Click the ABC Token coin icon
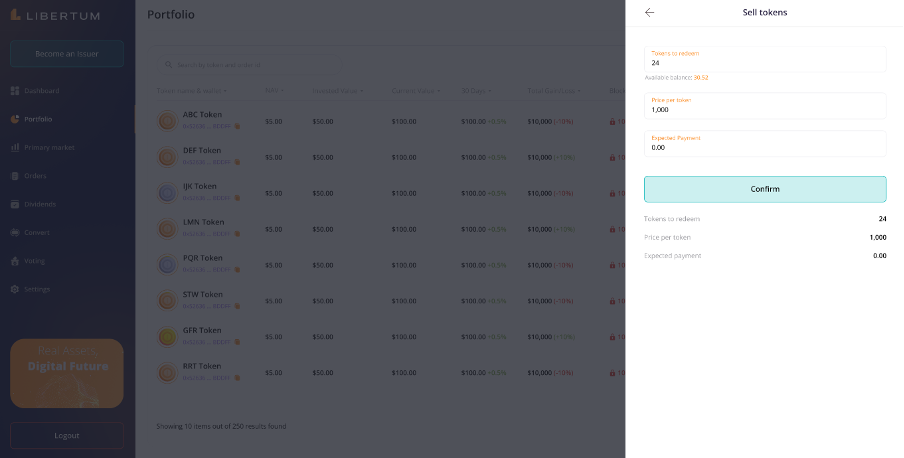904x458 pixels. pos(168,120)
